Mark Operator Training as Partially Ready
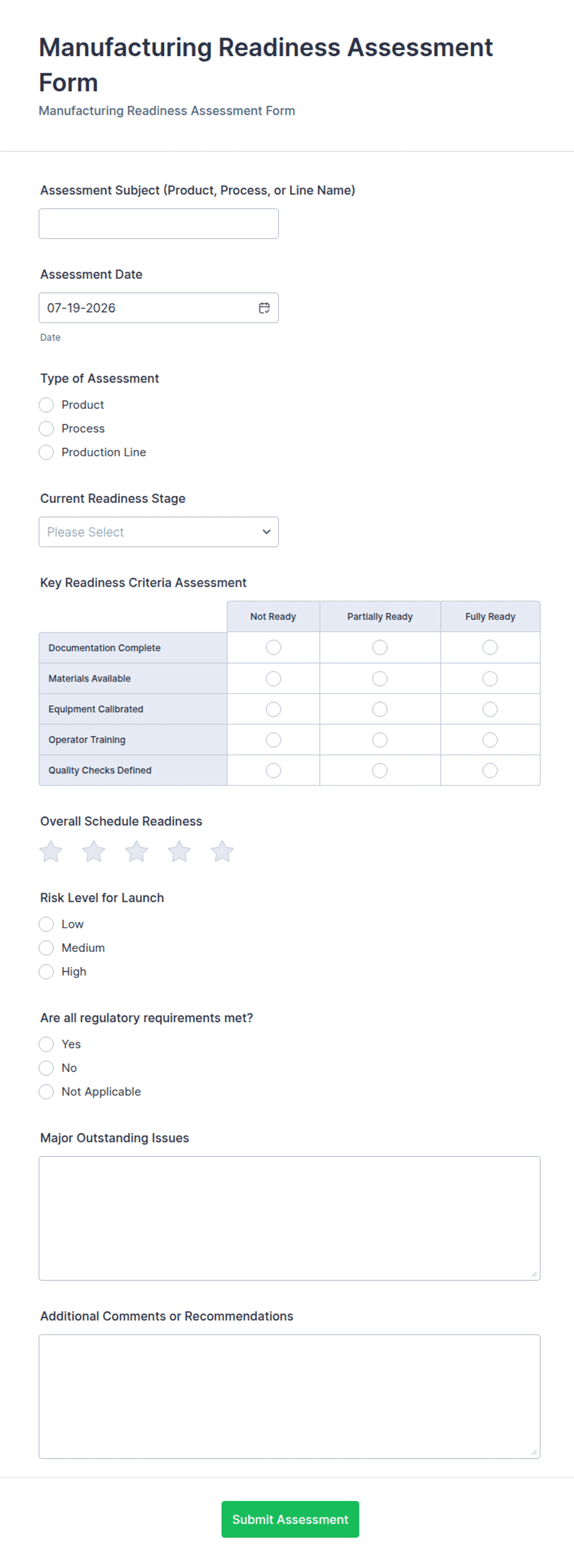Viewport: 574px width, 1568px height. (x=380, y=740)
